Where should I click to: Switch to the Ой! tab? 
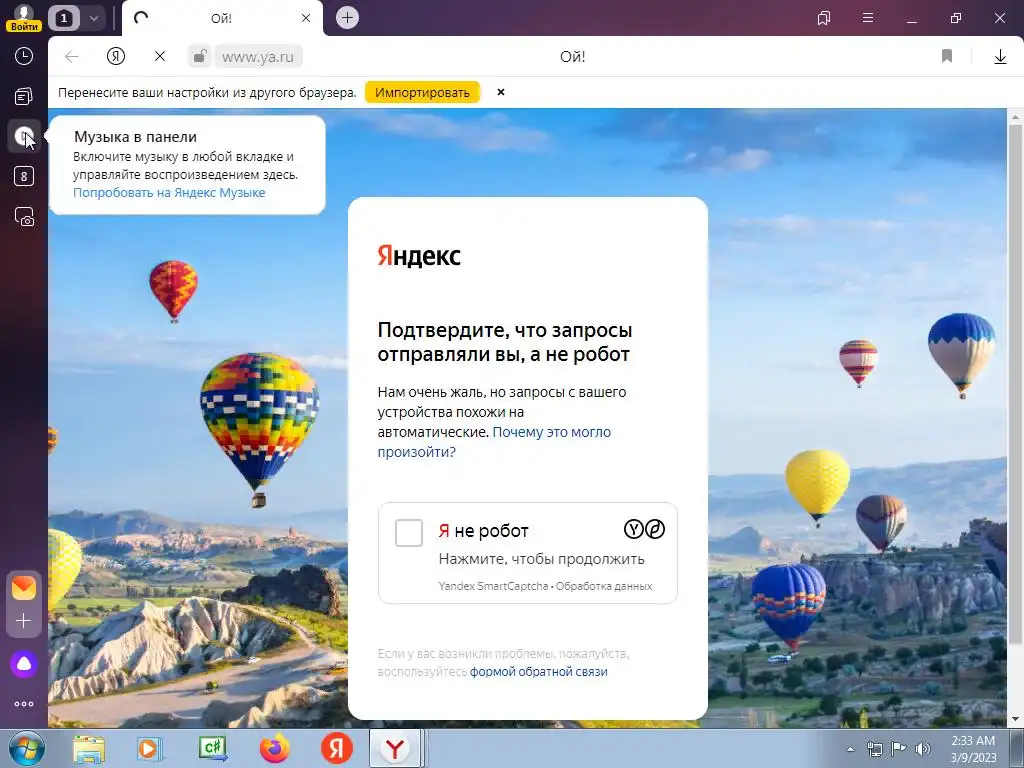pyautogui.click(x=221, y=18)
